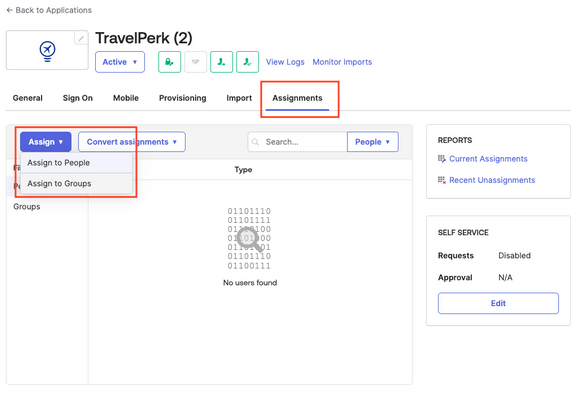Open the Active status dropdown
Viewport: 579px width, 396px height.
[120, 62]
